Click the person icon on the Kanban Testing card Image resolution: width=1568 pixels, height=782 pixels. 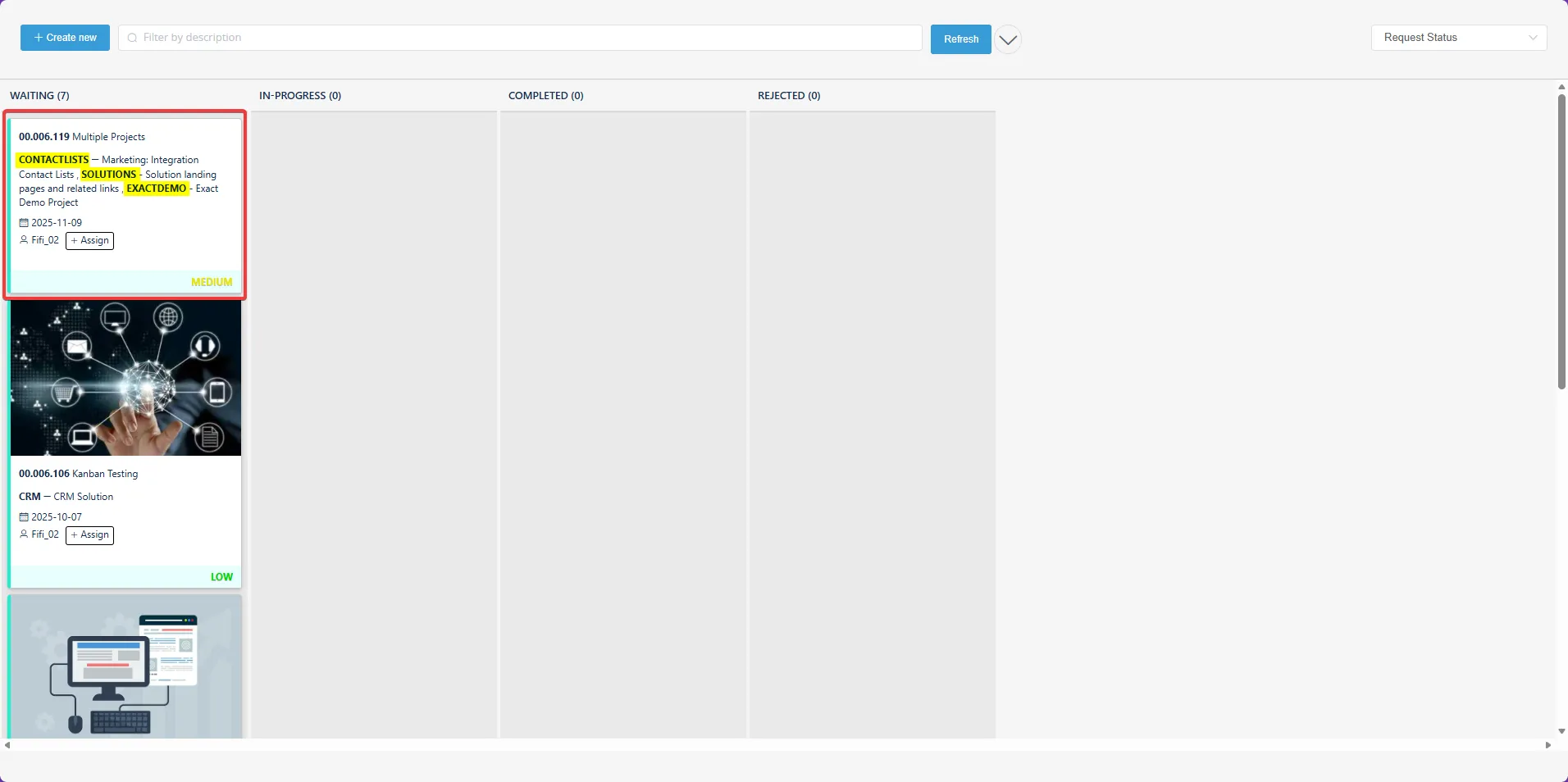tap(23, 534)
